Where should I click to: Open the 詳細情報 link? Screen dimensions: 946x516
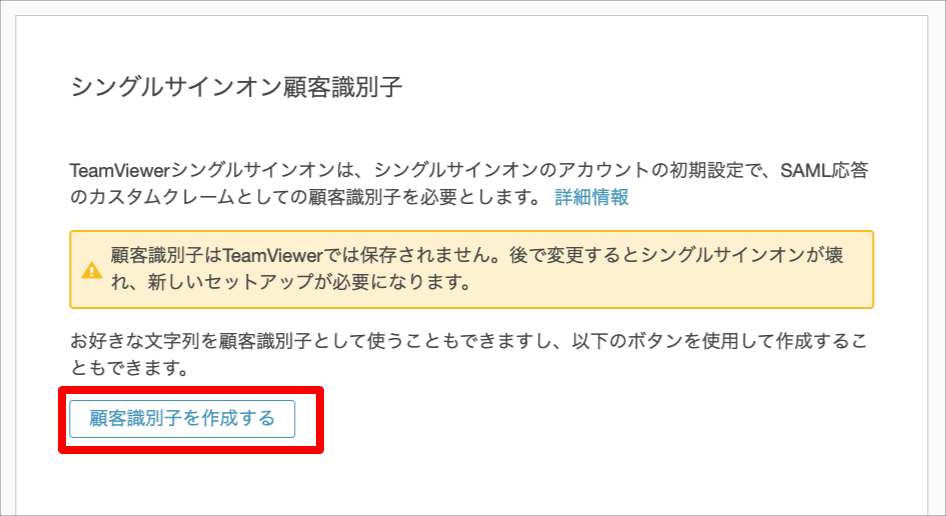click(592, 197)
